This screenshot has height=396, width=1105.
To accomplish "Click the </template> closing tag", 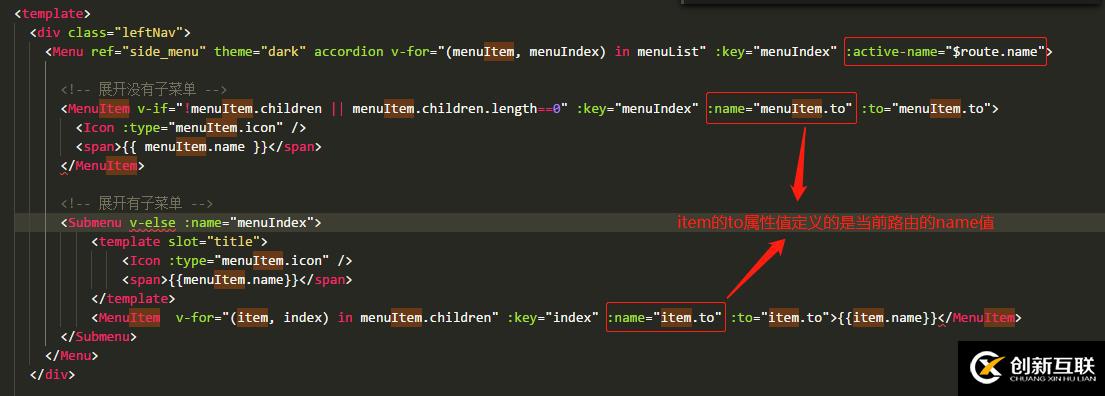I will [x=133, y=299].
